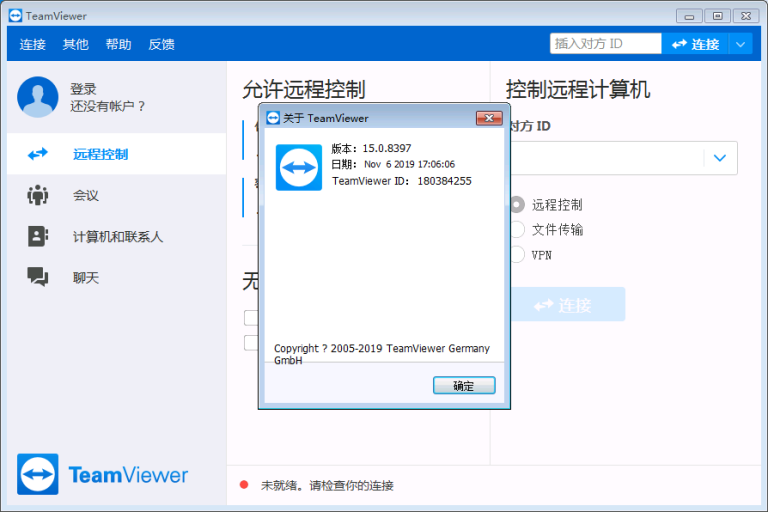Select the 文件传输 radio button

tap(517, 229)
